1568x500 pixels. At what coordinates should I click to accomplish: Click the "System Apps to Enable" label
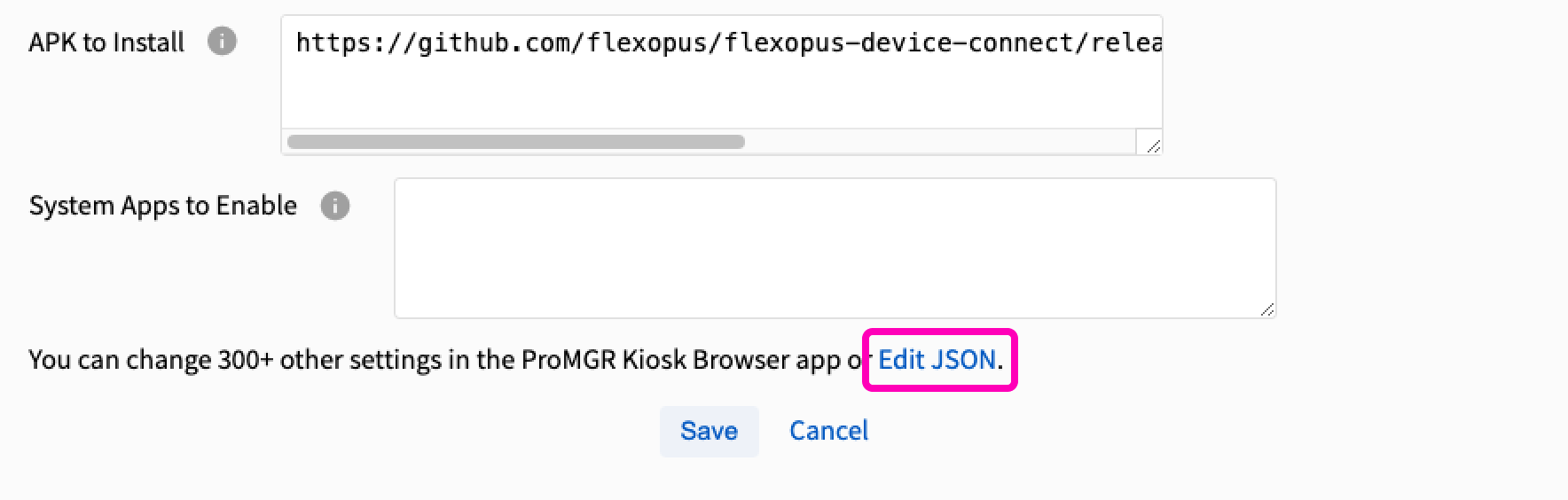[163, 206]
